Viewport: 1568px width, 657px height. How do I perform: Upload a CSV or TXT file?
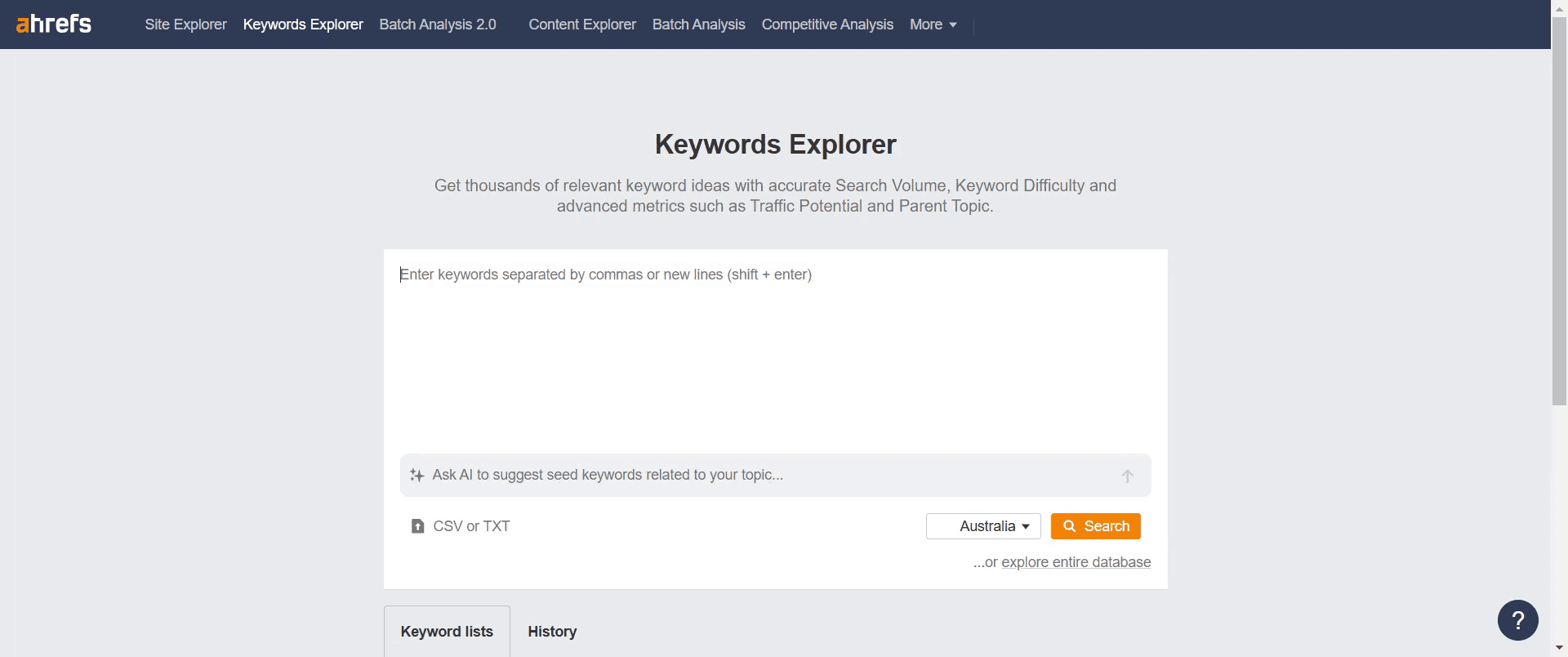coord(461,526)
